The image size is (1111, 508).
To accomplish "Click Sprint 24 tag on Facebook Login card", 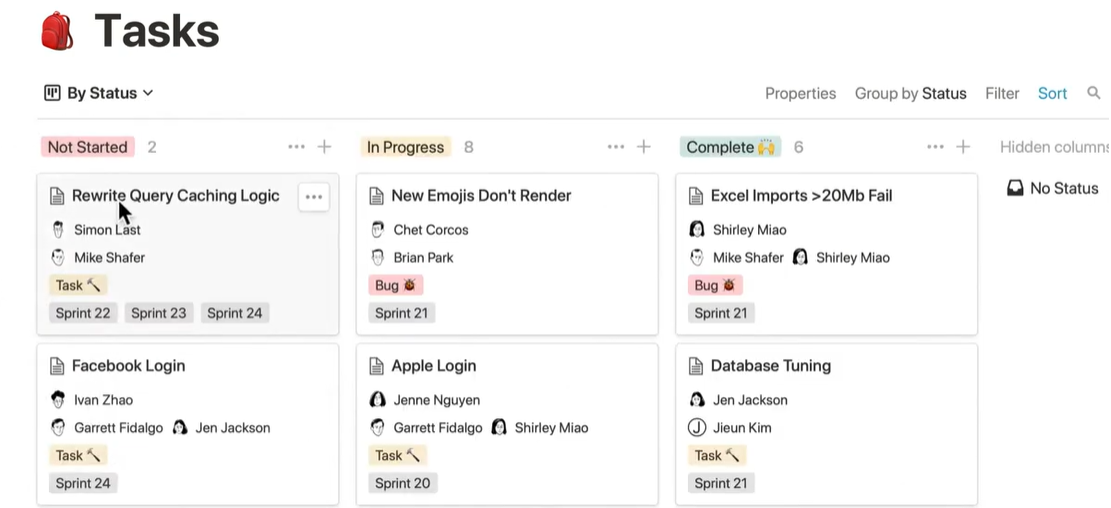I will [83, 483].
